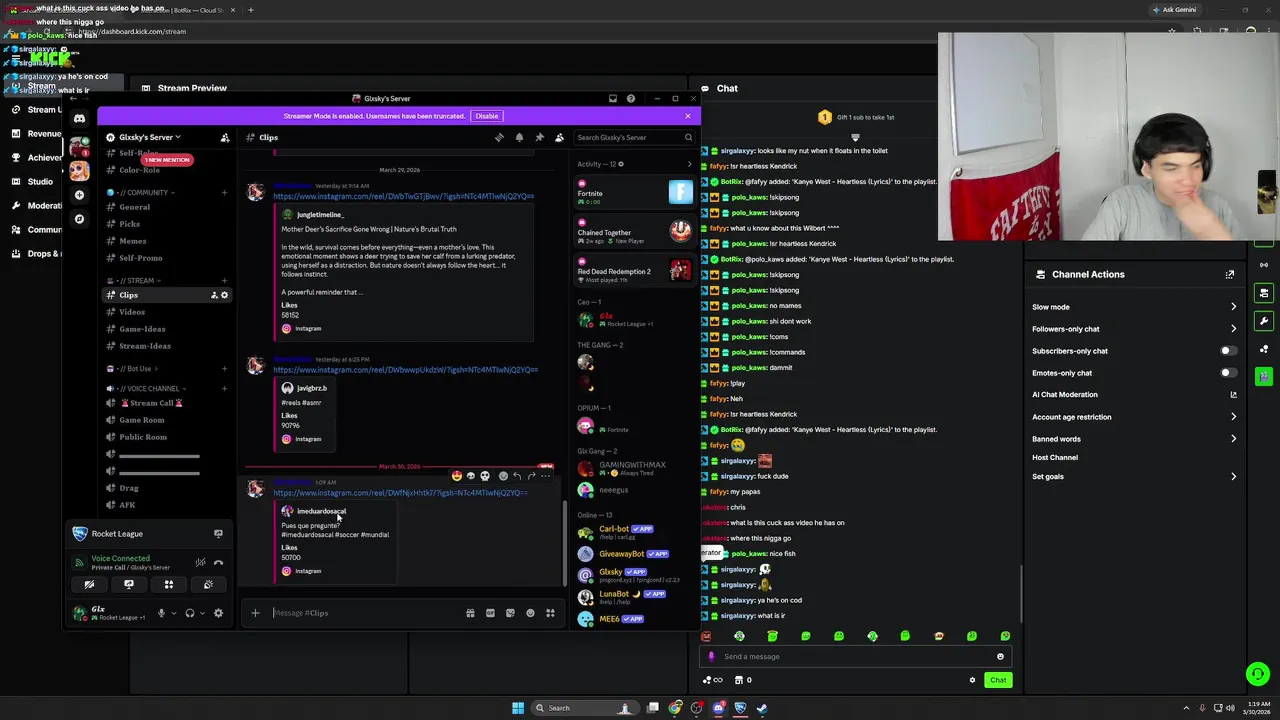Focus Search Glxsky's Server field
This screenshot has height=720, width=1280.
635,137
